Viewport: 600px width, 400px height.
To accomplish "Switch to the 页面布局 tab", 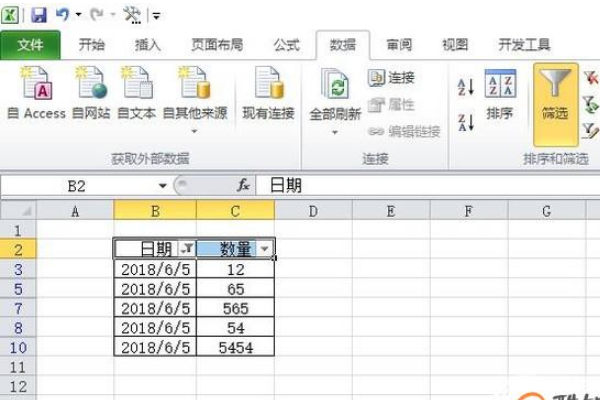I will point(217,45).
